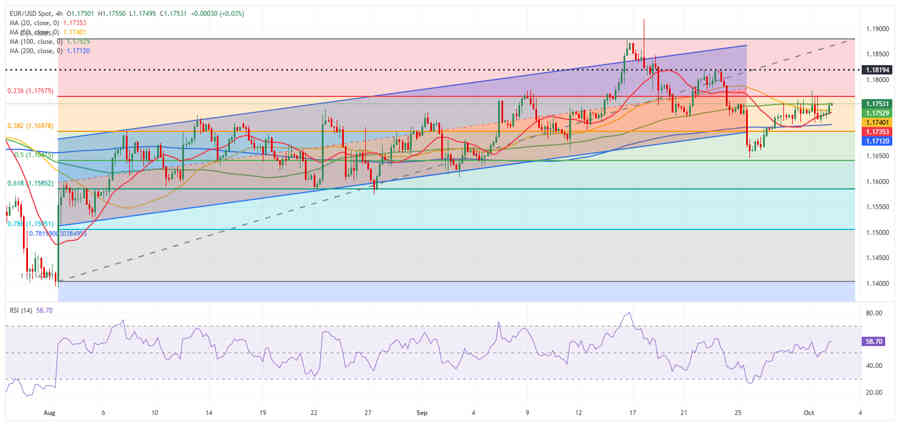The height and width of the screenshot is (426, 900).
Task: Select the blue 1.17120 MA price tag
Action: pos(877,142)
